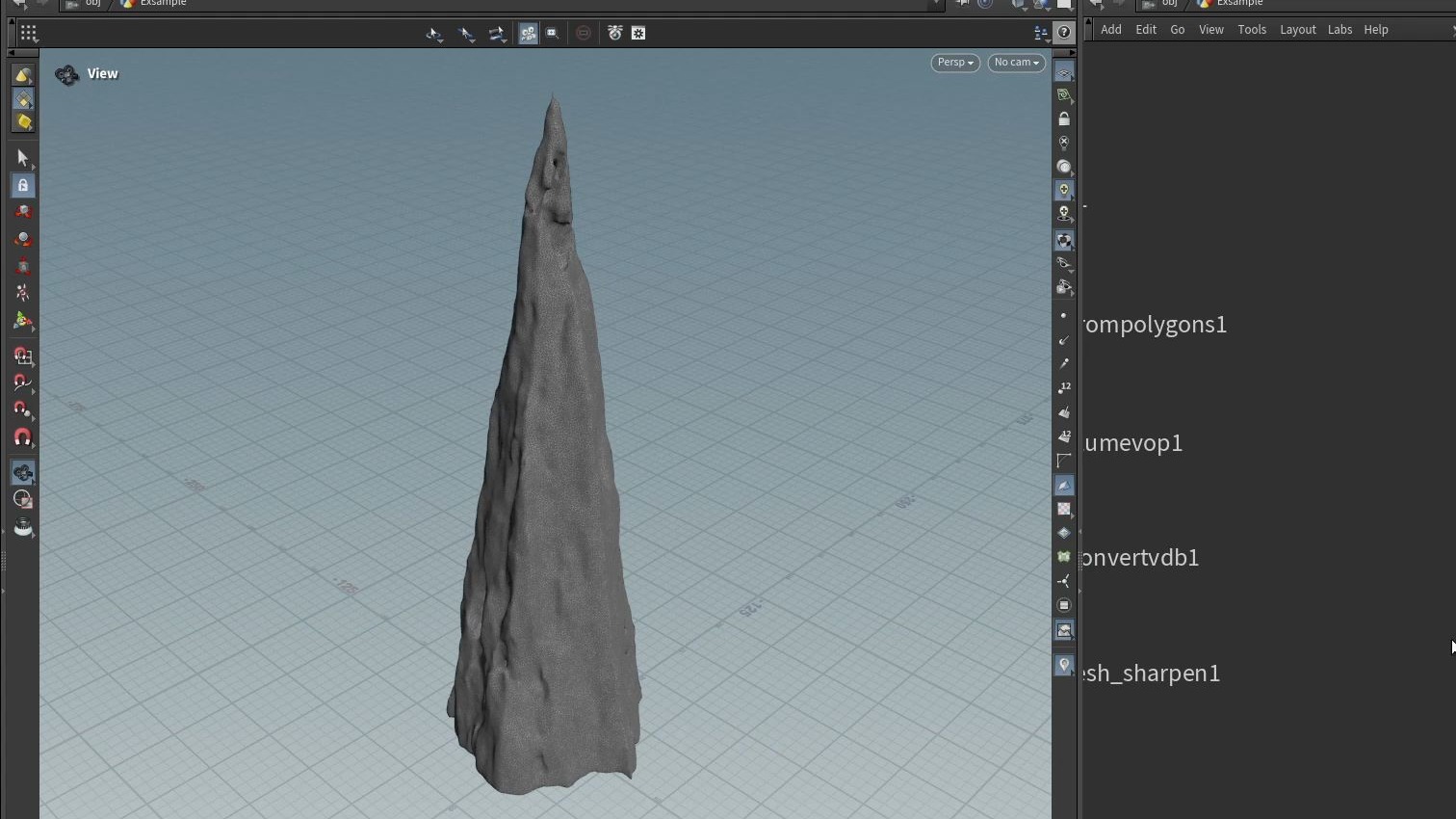The width and height of the screenshot is (1456, 819).
Task: Toggle display points dot icon
Action: pyautogui.click(x=1063, y=316)
